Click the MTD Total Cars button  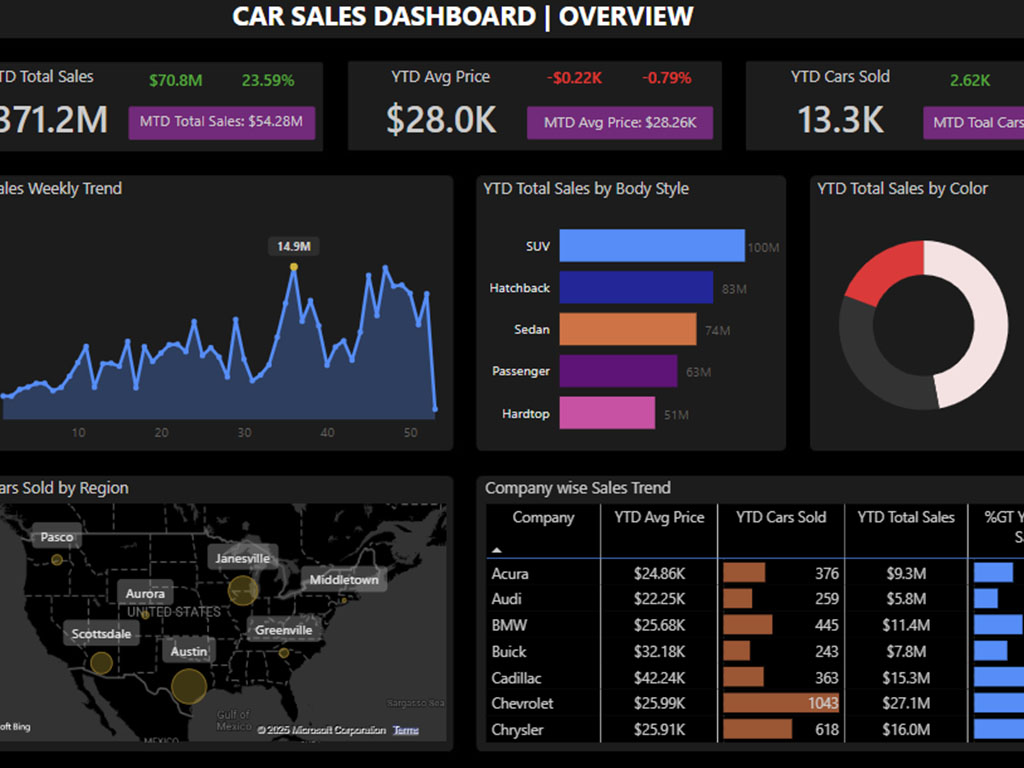(973, 122)
